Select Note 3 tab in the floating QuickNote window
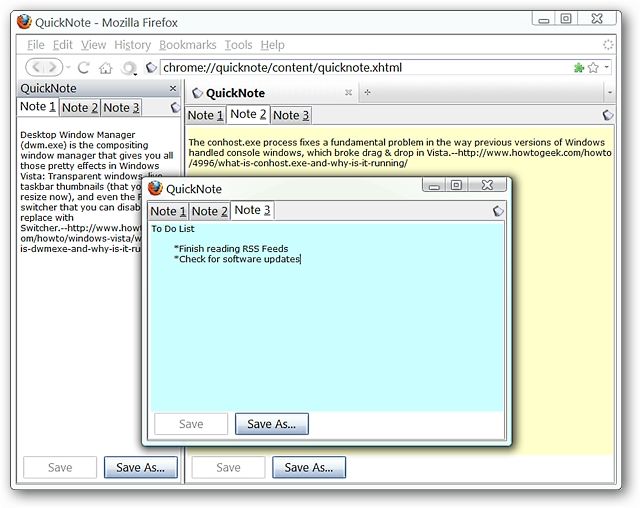Viewport: 640px width, 508px height. pyautogui.click(x=252, y=210)
